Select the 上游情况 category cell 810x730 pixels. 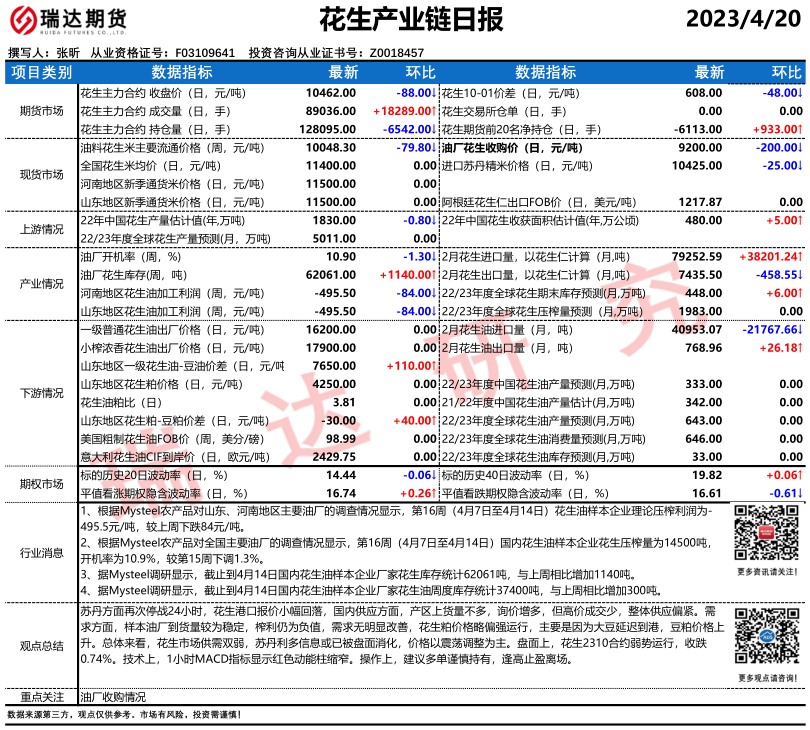point(41,229)
